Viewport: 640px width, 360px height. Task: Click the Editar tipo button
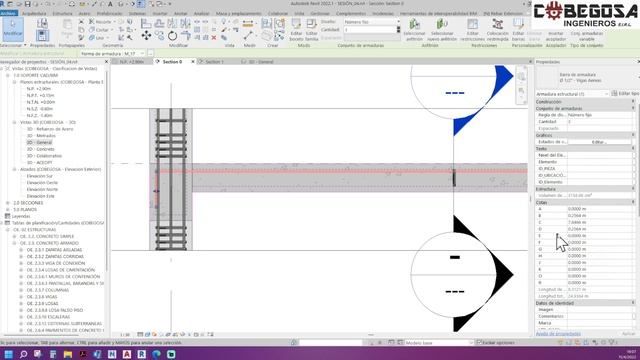[x=625, y=94]
